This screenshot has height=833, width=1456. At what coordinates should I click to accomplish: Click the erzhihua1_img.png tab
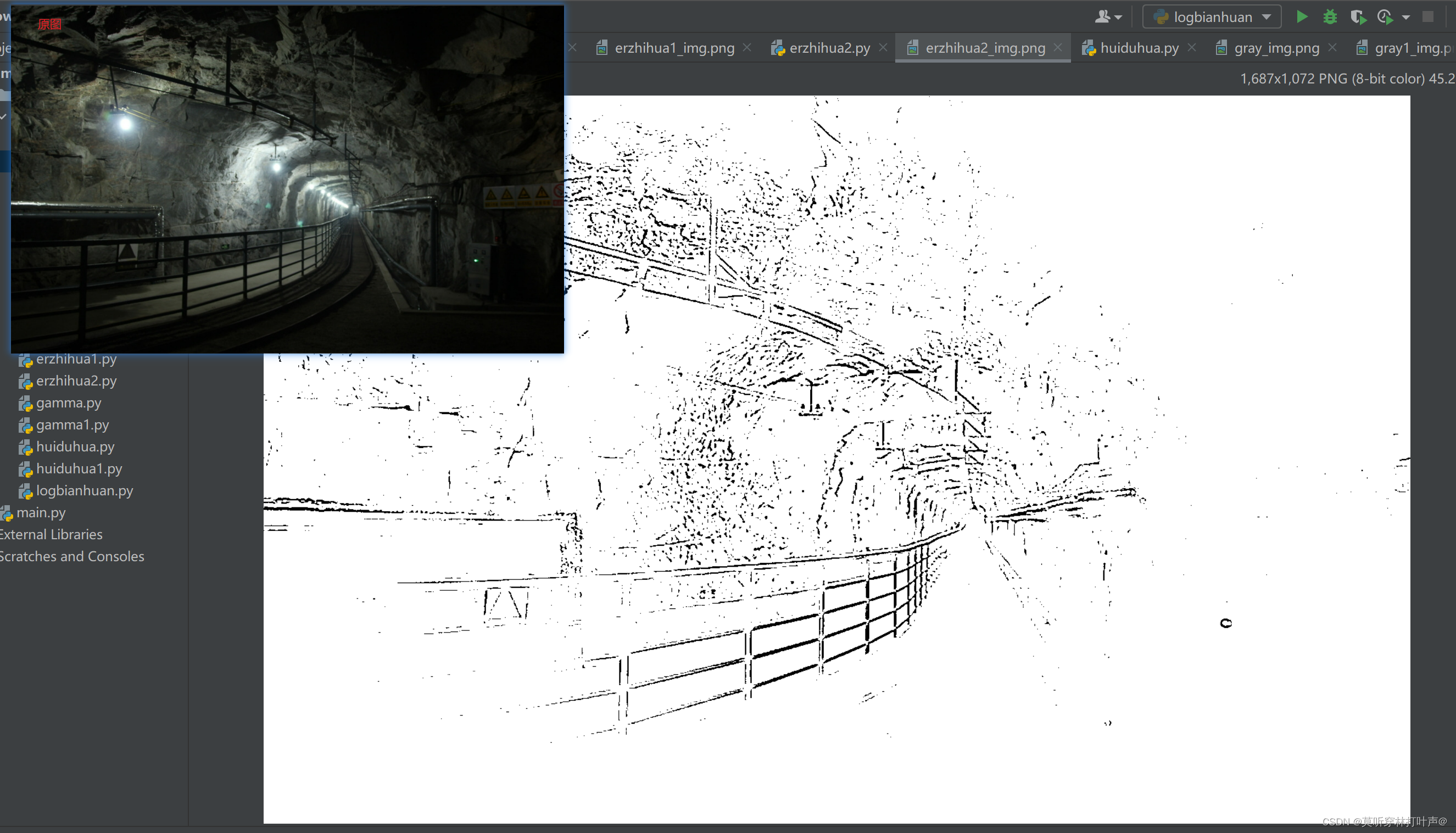[670, 48]
